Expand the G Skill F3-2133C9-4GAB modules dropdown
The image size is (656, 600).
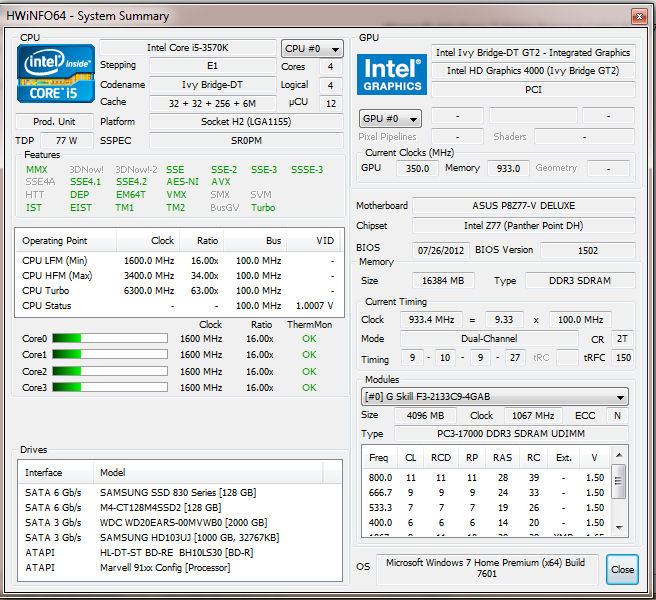495,396
